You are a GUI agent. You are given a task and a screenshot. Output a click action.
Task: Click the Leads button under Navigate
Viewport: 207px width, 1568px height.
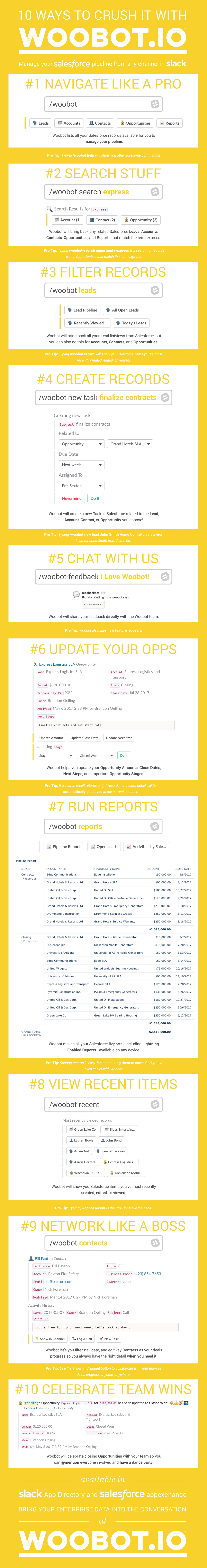[41, 123]
